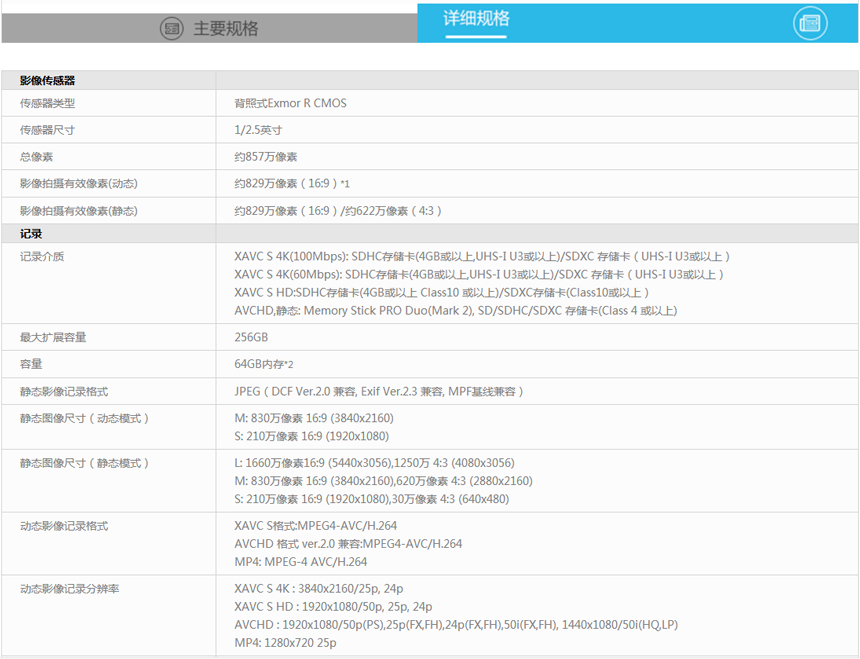Select the 记录介质 label
This screenshot has width=860, height=659.
42,257
